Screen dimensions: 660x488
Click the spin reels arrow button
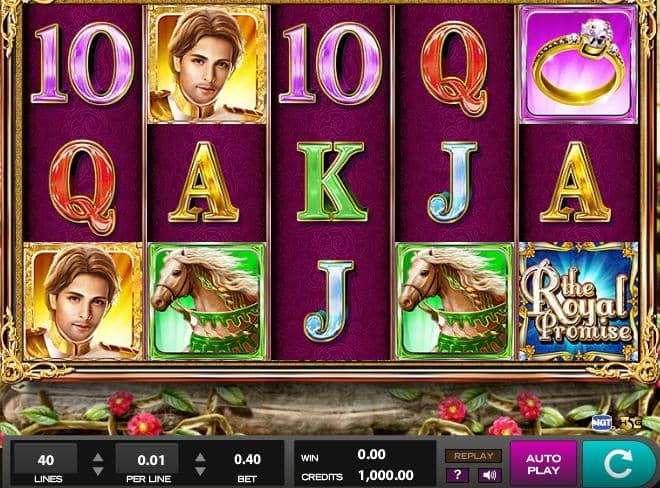click(x=619, y=464)
